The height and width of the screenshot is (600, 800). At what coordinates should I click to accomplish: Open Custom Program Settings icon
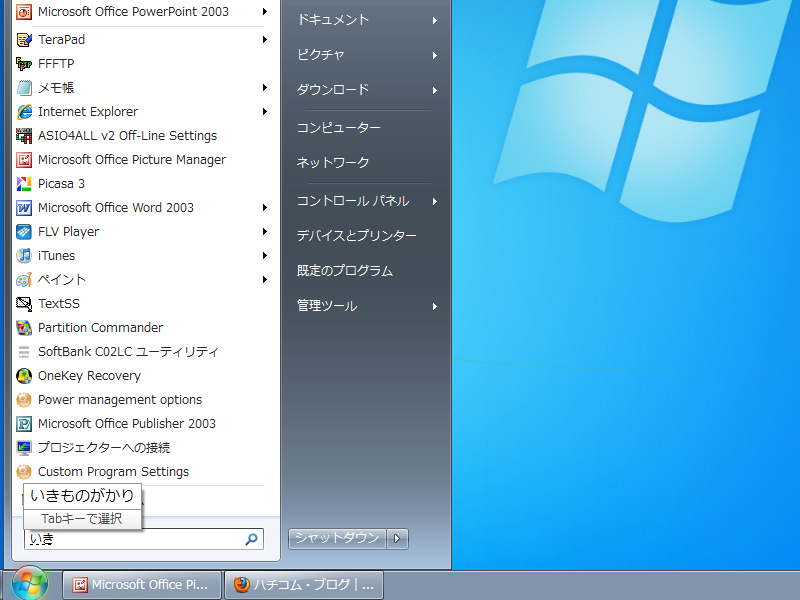coord(23,471)
